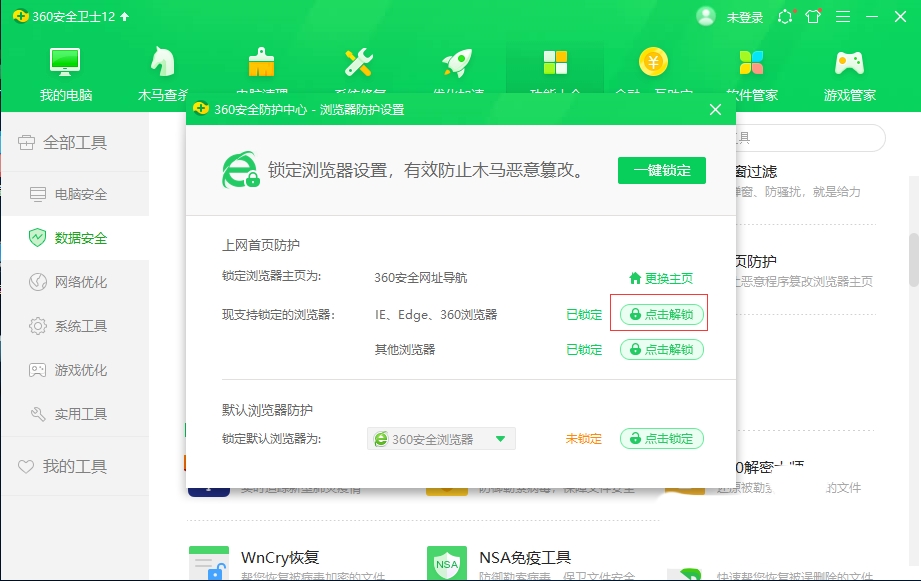Click the upgrade arrow beside 360安全卫士12
Viewport: 921px width, 581px height.
[x=125, y=16]
